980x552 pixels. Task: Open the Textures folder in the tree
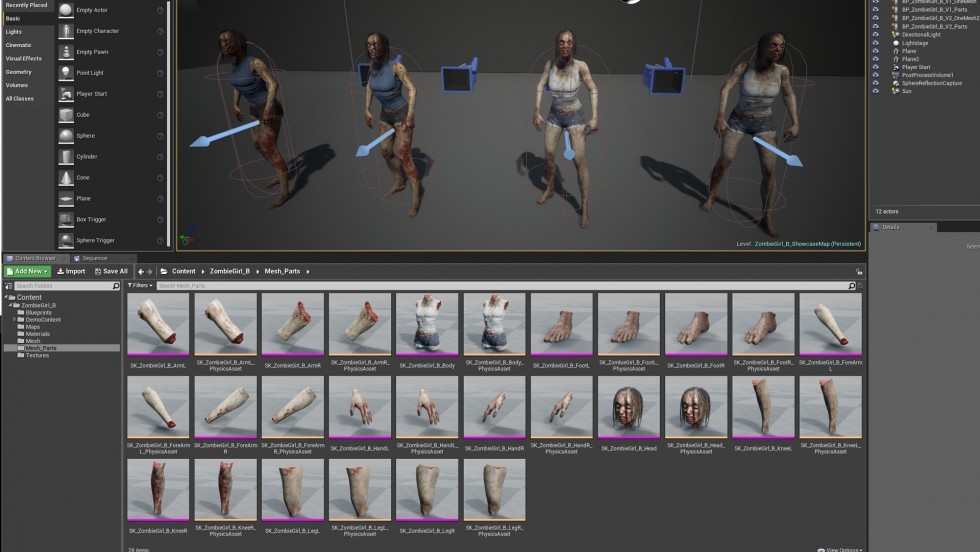point(36,355)
